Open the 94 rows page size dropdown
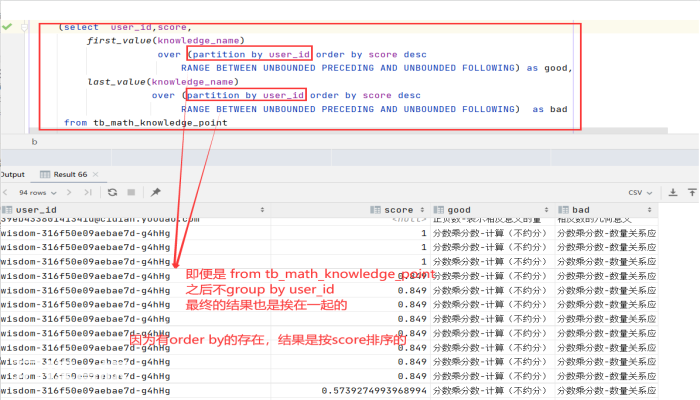Screen dimensions: 700x400 pyautogui.click(x=38, y=192)
